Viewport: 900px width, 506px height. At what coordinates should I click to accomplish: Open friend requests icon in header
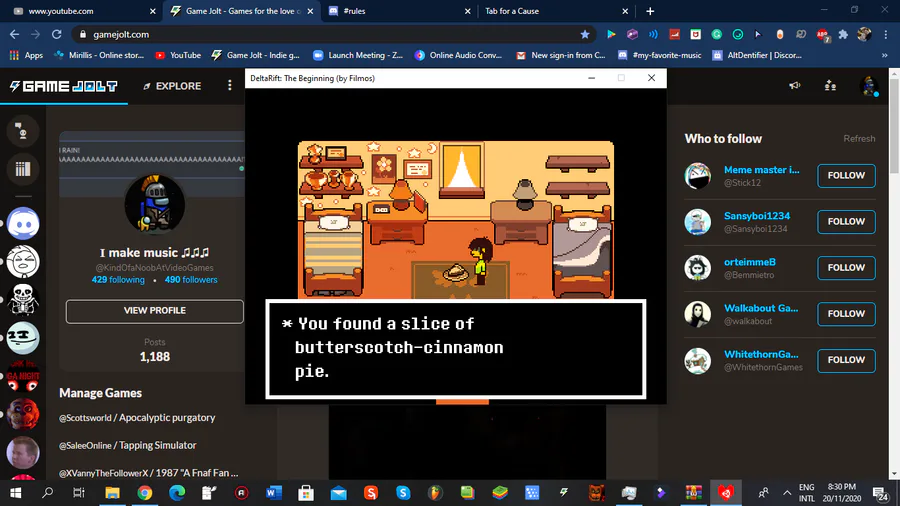(830, 85)
